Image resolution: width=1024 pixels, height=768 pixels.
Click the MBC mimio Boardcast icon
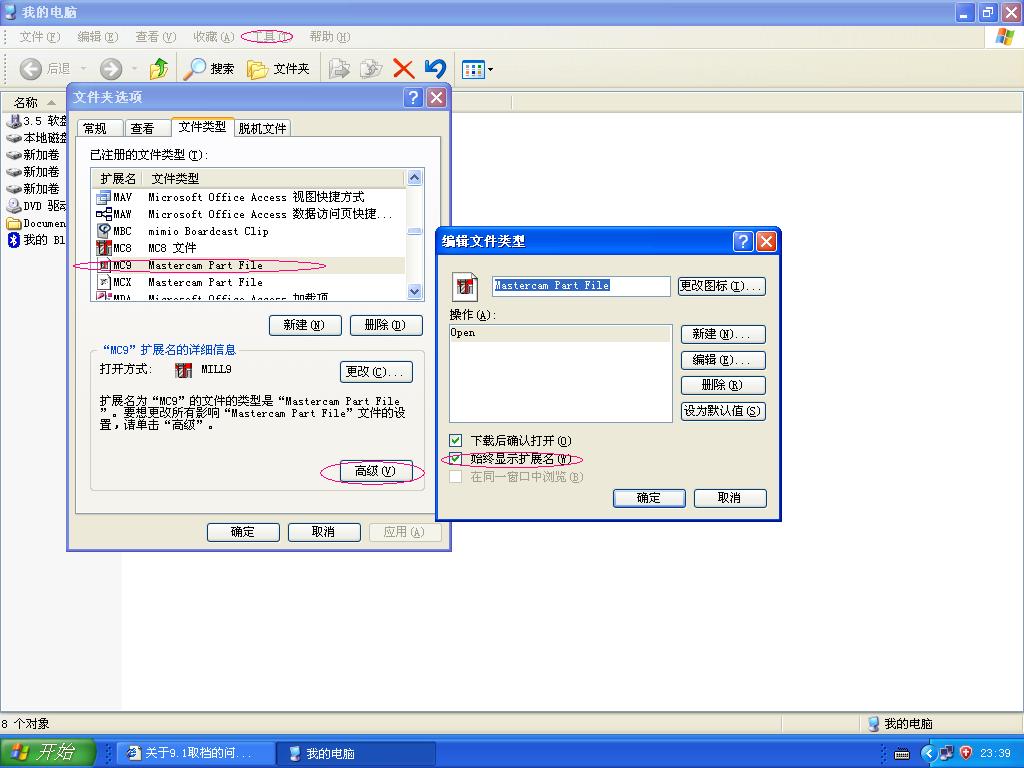click(x=103, y=231)
